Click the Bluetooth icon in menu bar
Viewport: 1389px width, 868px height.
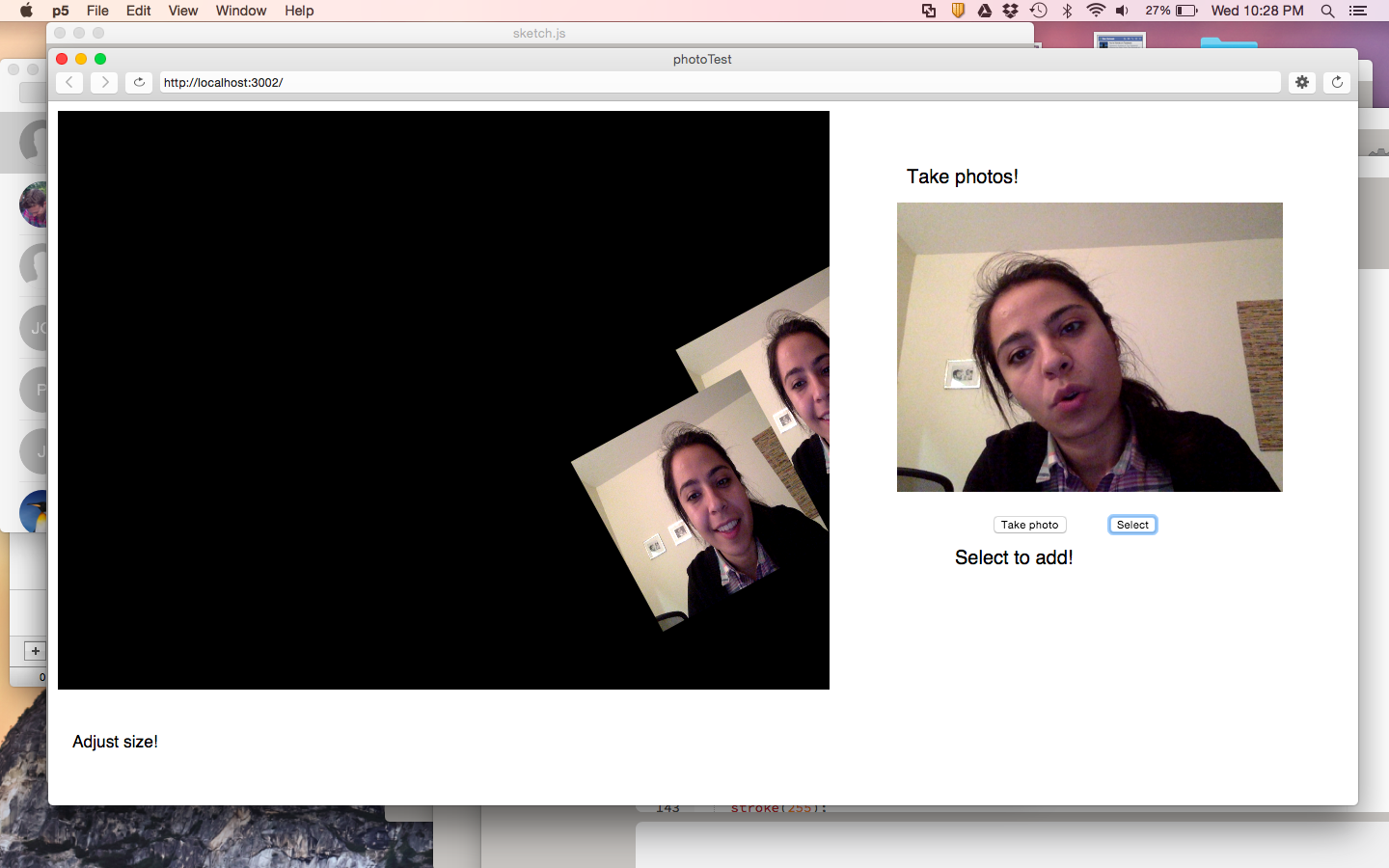[x=1067, y=11]
